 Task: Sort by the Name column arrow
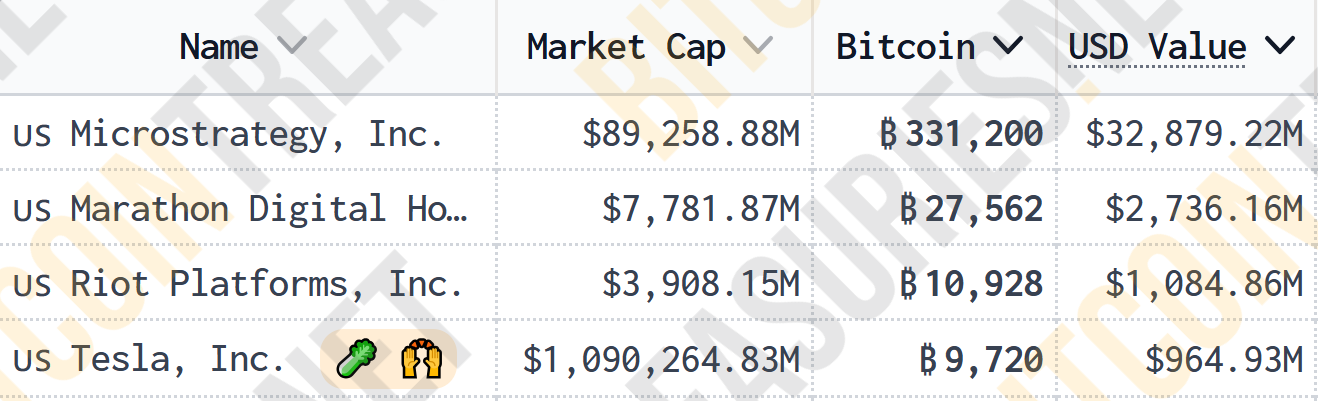291,46
